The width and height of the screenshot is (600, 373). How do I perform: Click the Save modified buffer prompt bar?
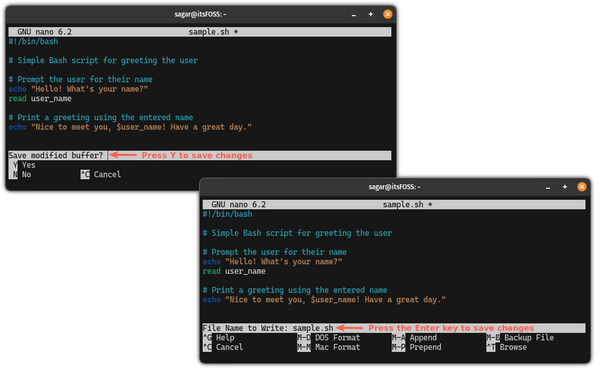[200, 156]
